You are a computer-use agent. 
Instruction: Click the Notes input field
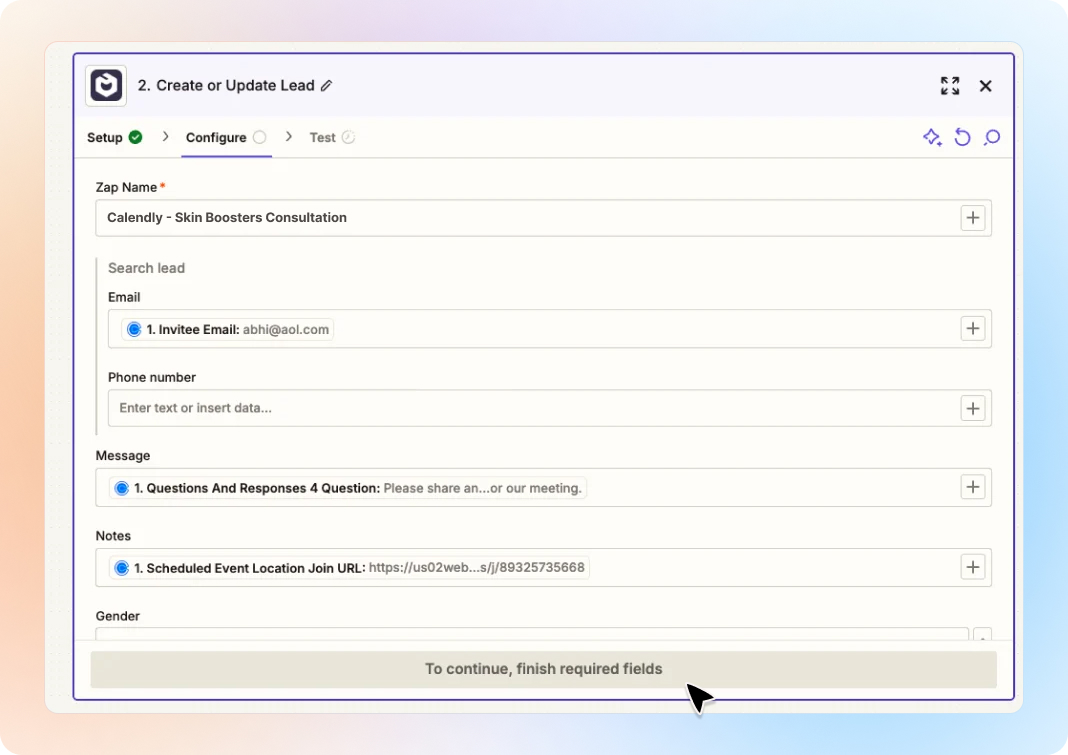[543, 567]
